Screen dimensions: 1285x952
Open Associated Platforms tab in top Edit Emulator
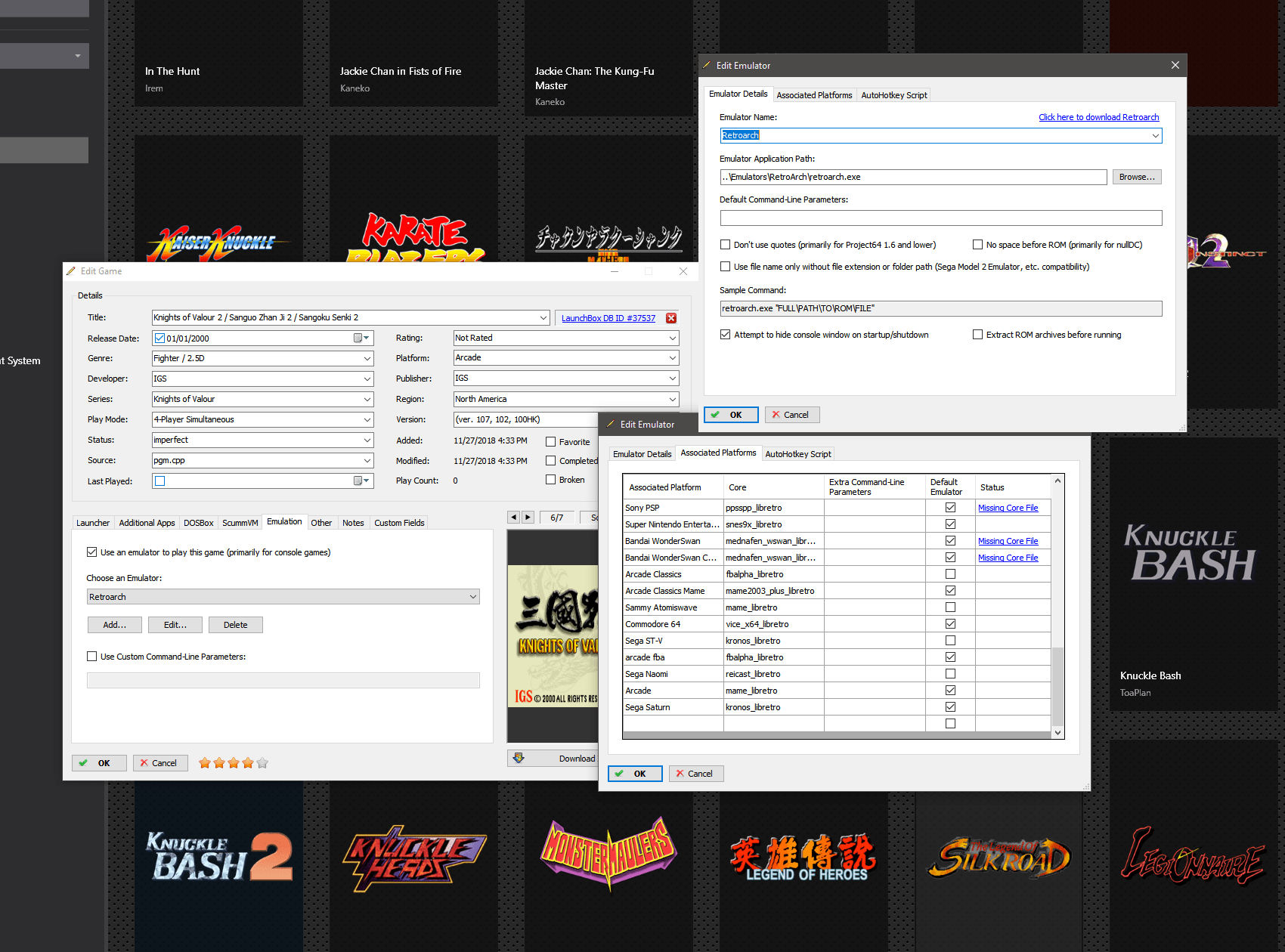click(x=814, y=95)
